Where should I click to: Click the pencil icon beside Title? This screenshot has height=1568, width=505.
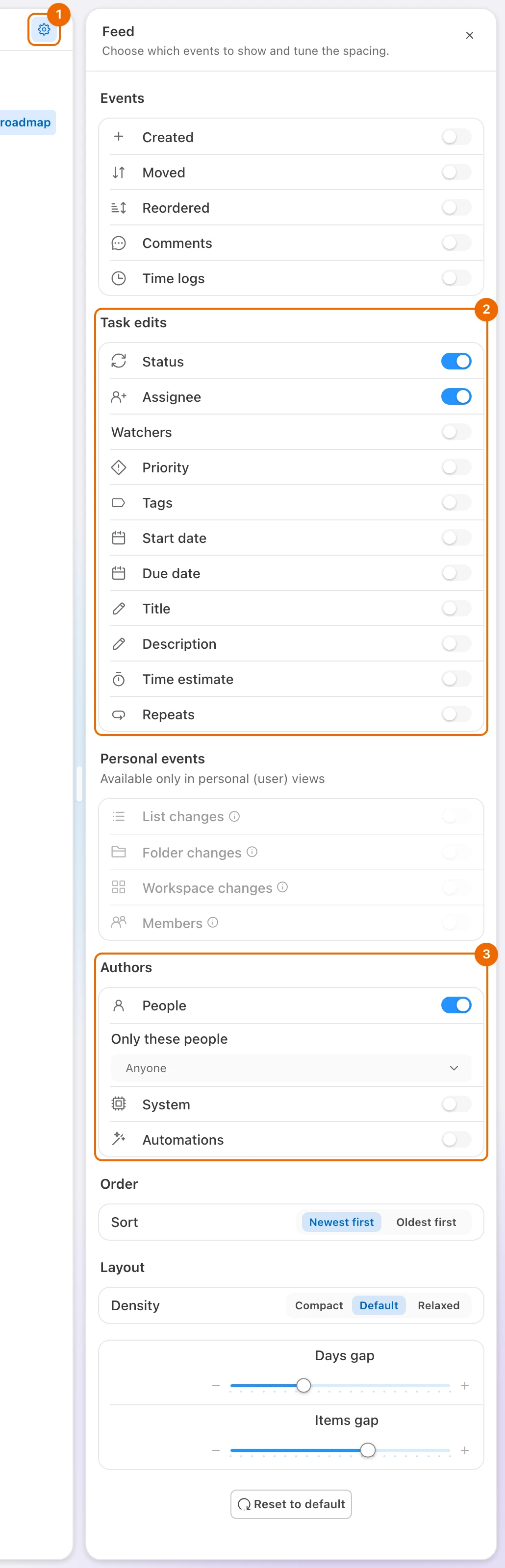(119, 608)
